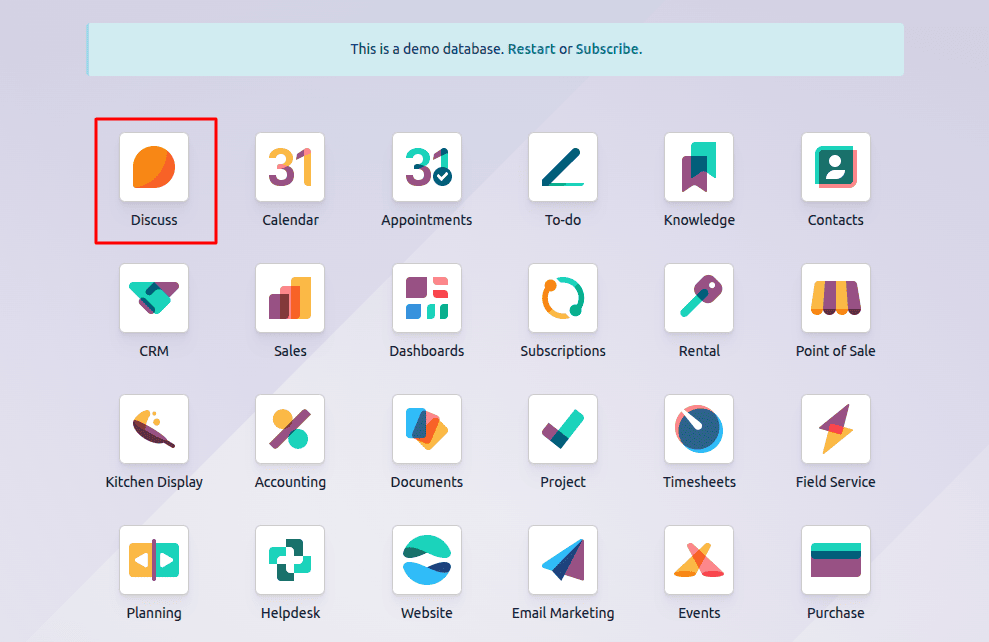
Task: Open the Dashboards app
Action: point(426,297)
